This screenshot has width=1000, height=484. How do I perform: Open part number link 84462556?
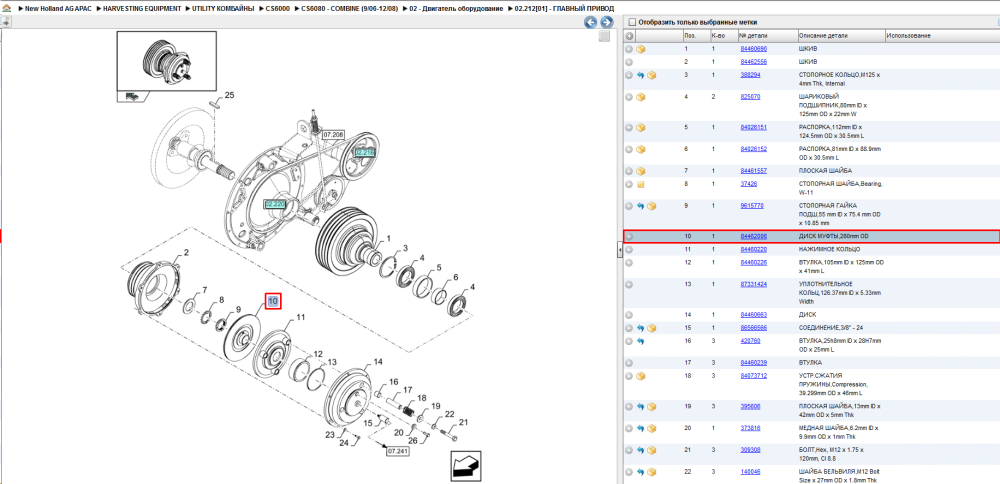753,62
